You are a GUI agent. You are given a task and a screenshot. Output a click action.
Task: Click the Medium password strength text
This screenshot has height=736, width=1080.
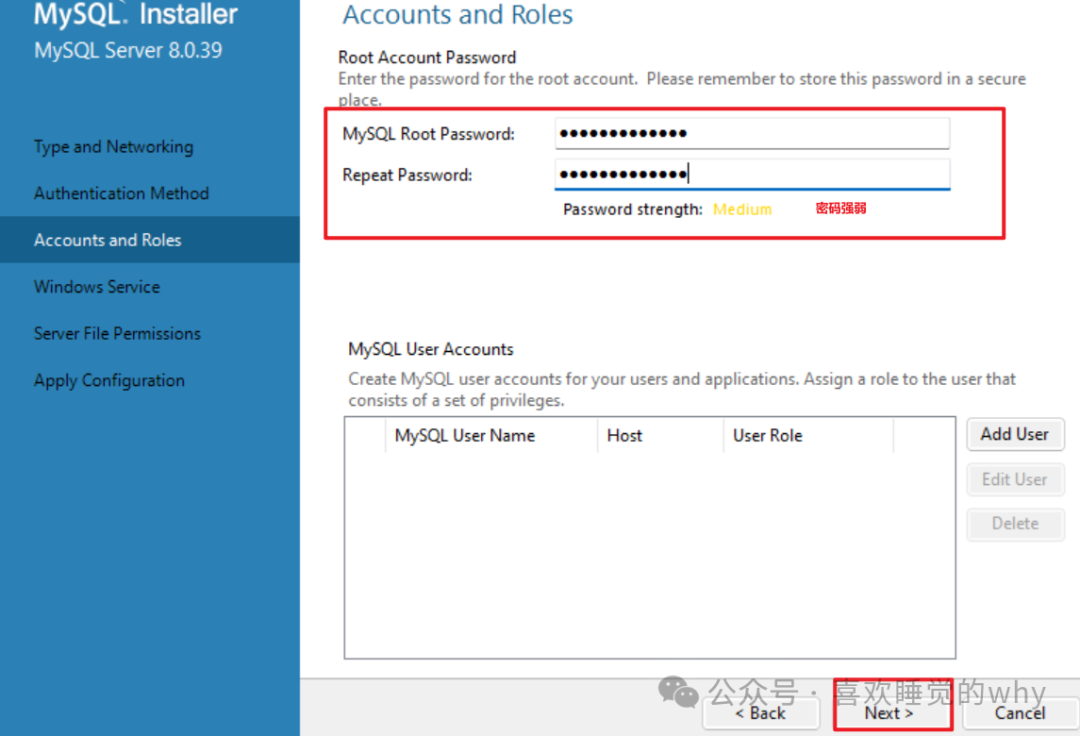click(742, 209)
